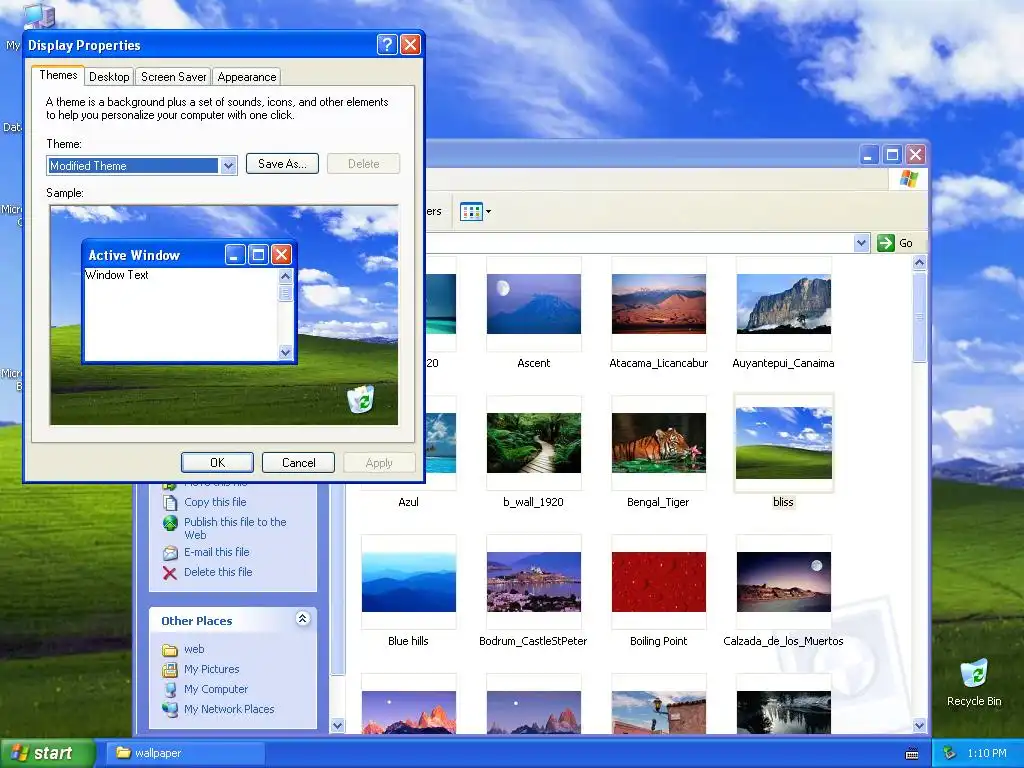Click the My Network Places icon
1024x768 pixels.
(x=170, y=709)
